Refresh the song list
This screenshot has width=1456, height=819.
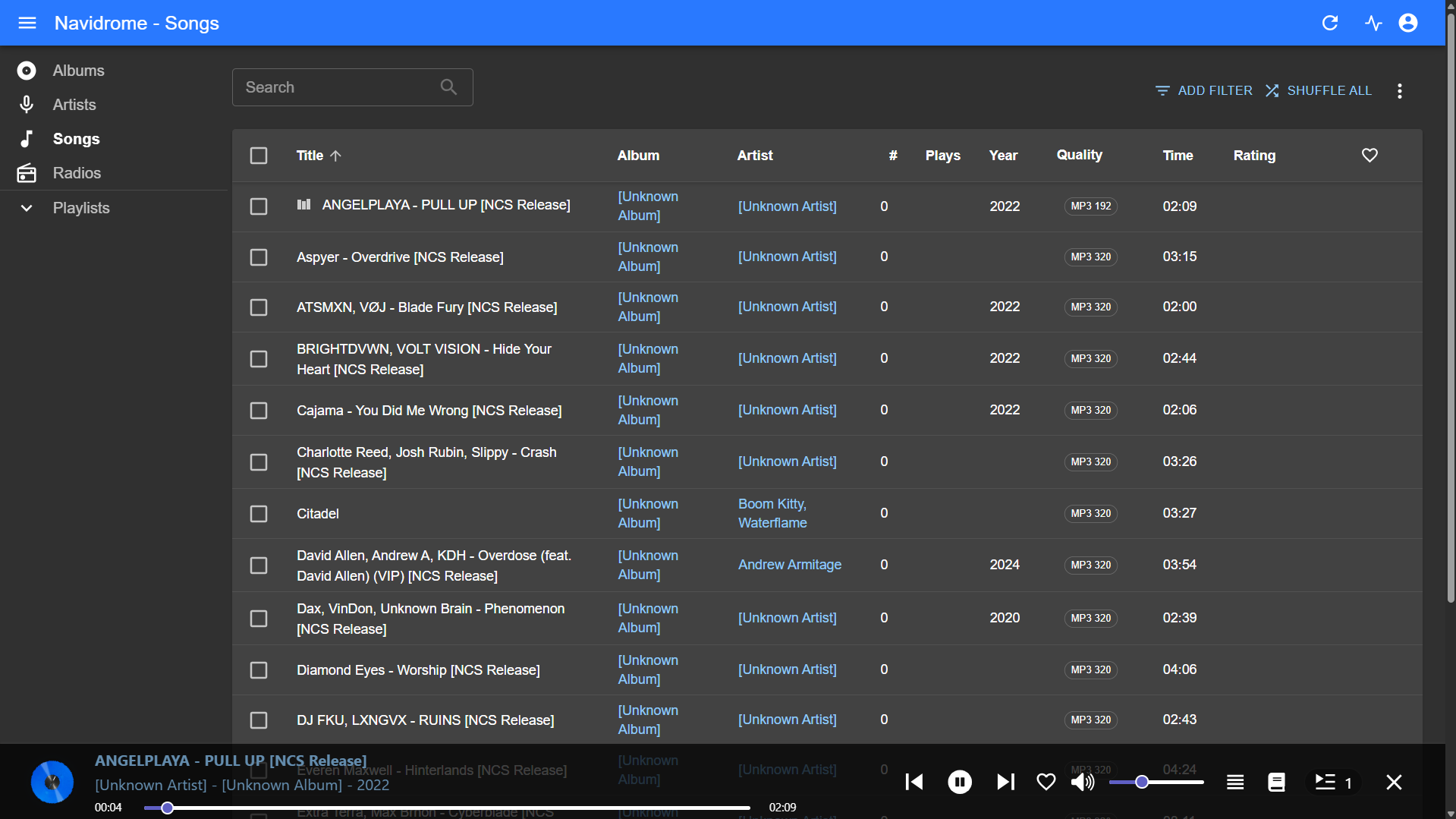[1329, 23]
